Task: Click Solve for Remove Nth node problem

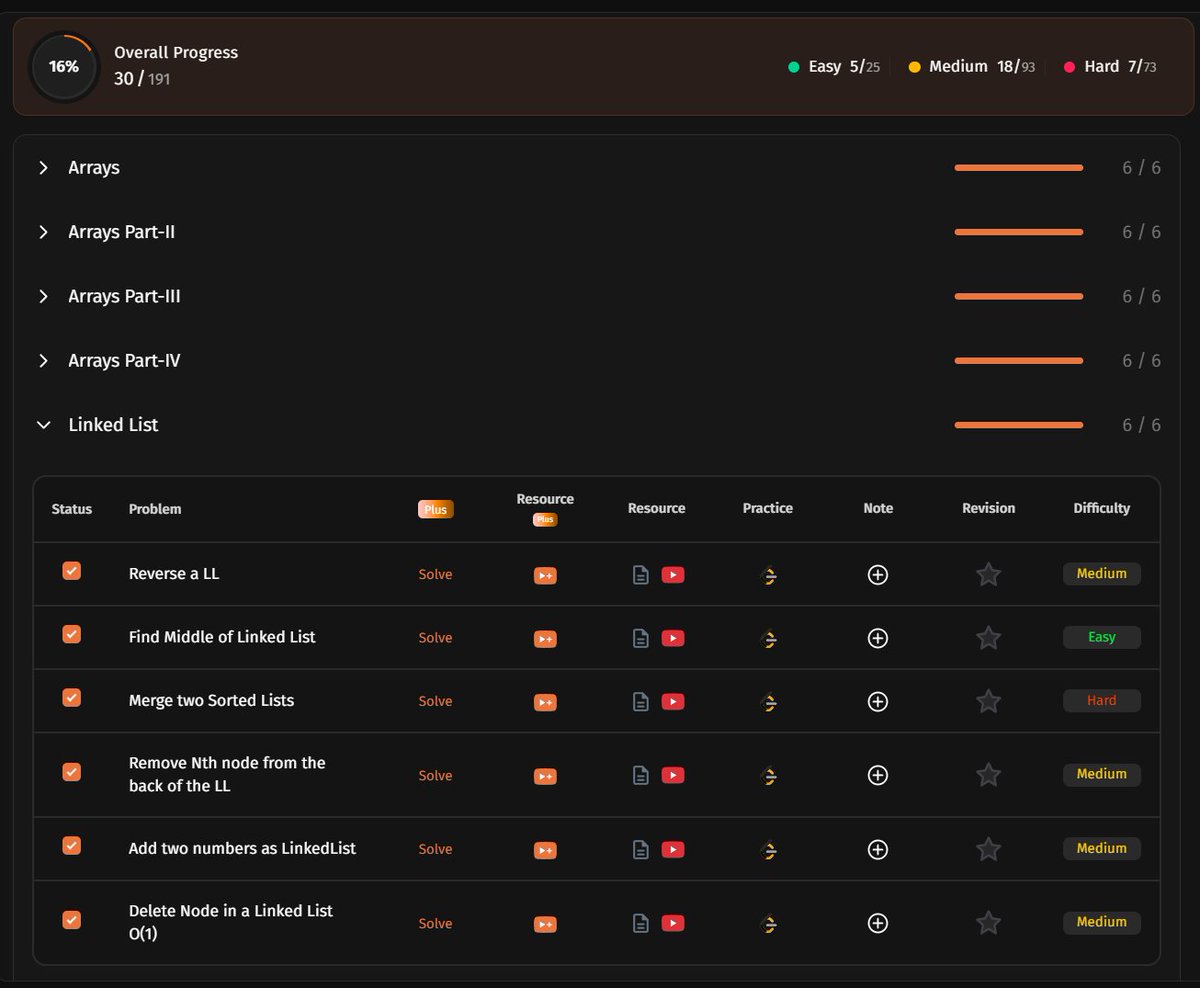Action: tap(435, 776)
